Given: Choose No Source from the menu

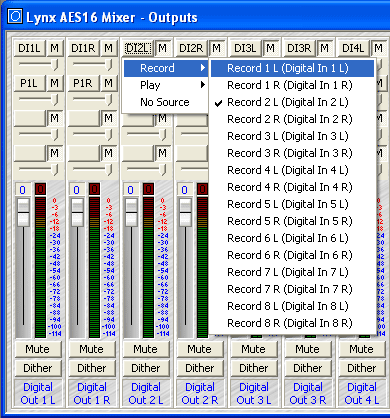Looking at the screenshot, I should click(x=166, y=102).
